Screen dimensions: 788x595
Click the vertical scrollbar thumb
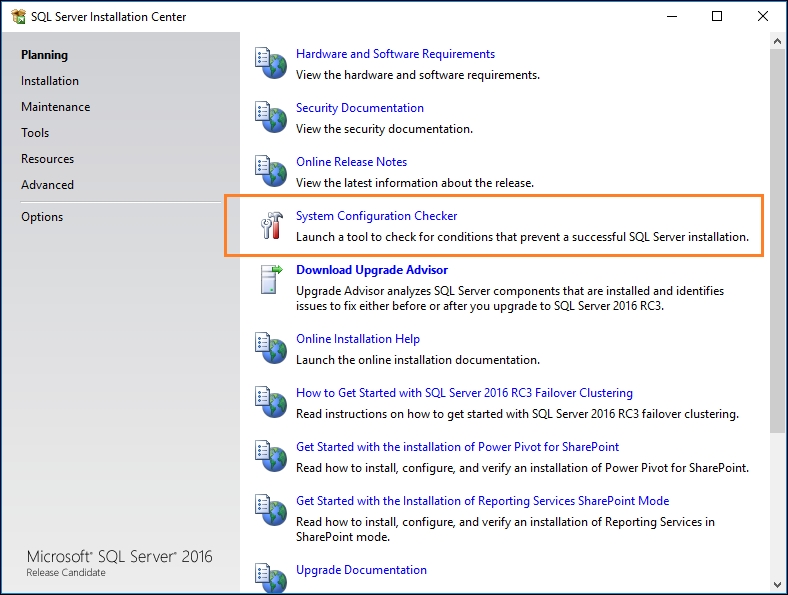(777, 241)
